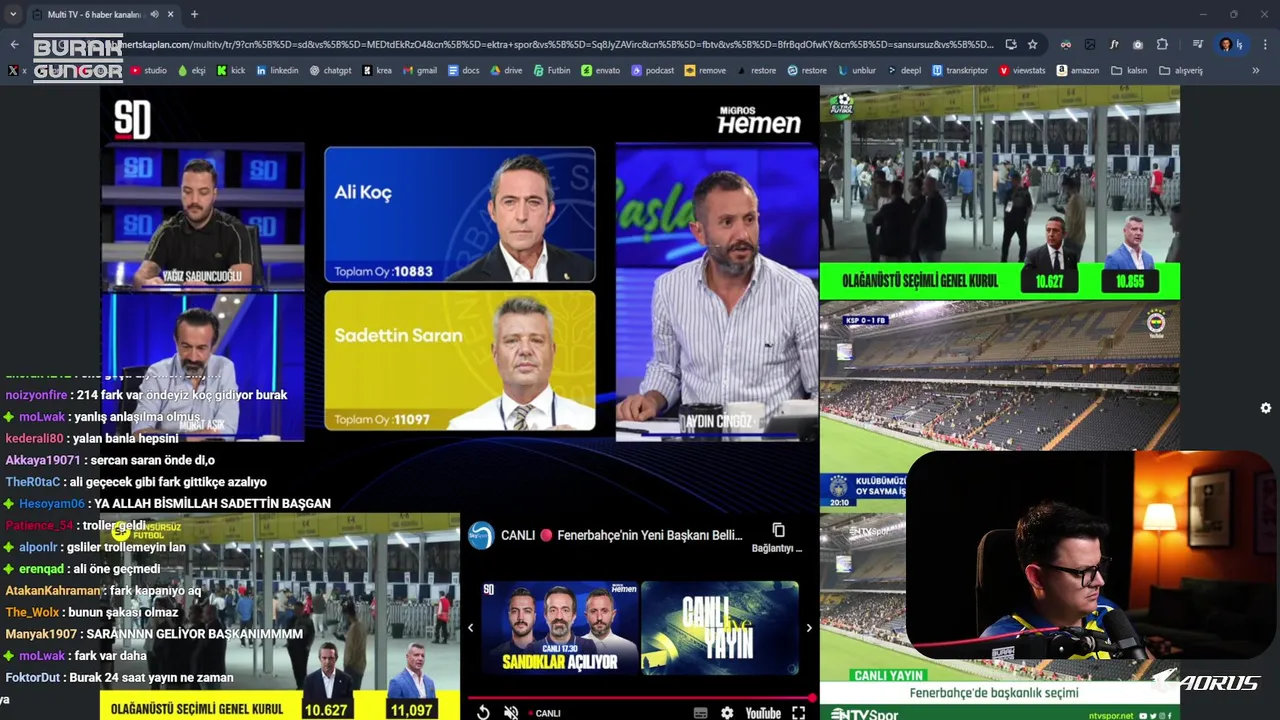1280x720 pixels.
Task: Open the Extensions puzzle menu
Action: click(x=1162, y=44)
